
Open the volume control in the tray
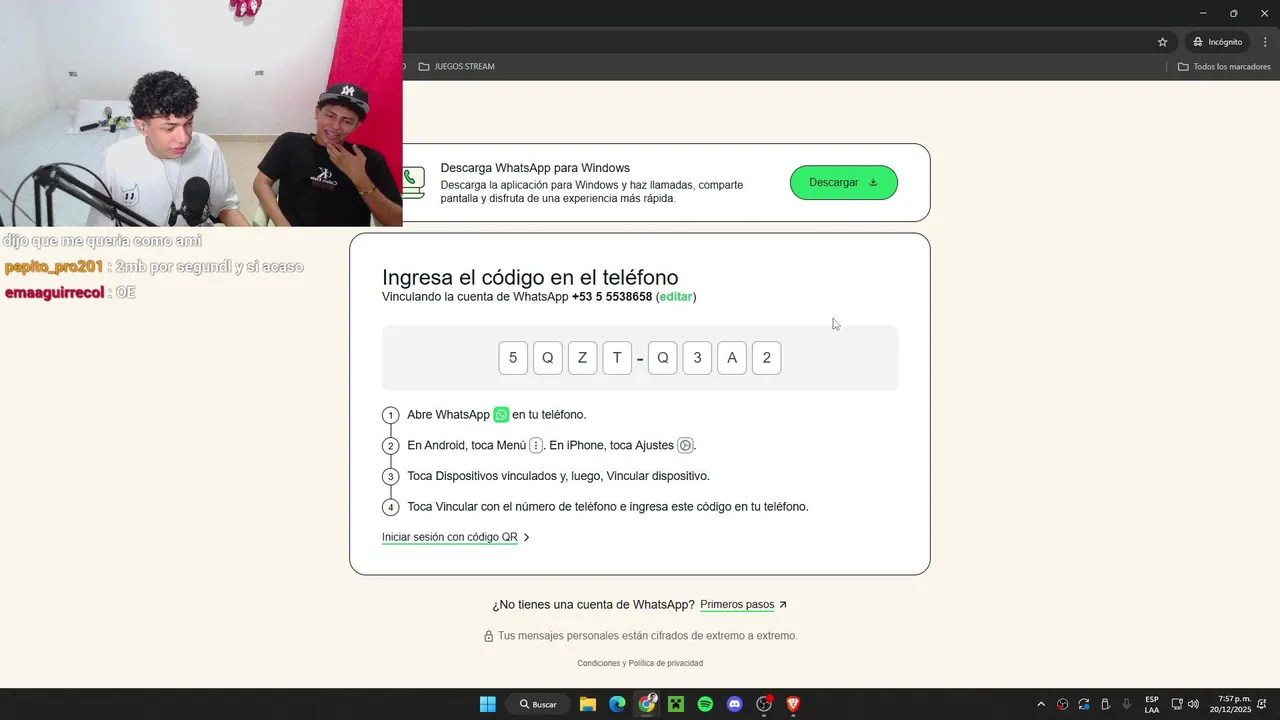1193,704
